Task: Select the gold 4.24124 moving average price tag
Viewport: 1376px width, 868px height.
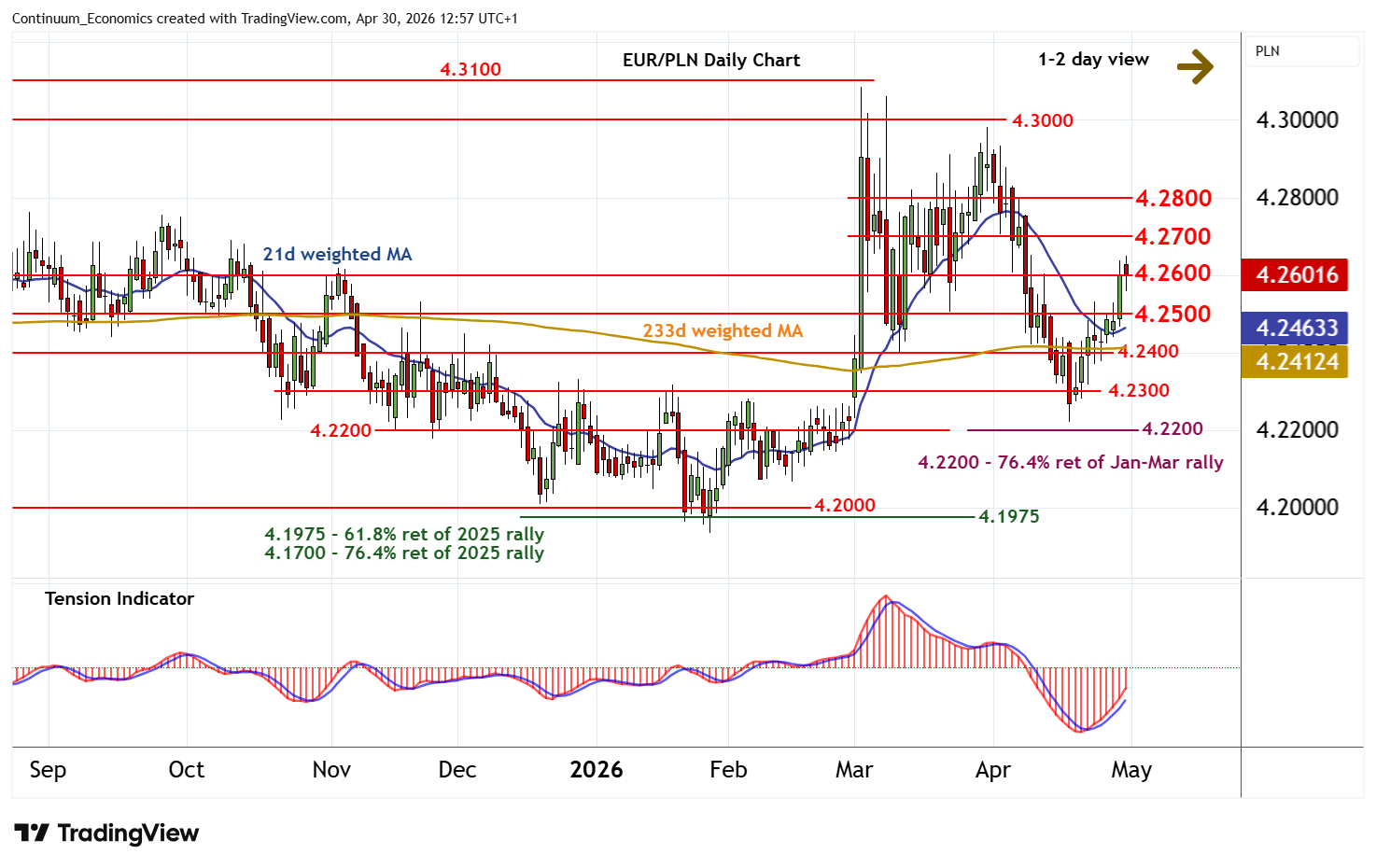Action: (1295, 361)
